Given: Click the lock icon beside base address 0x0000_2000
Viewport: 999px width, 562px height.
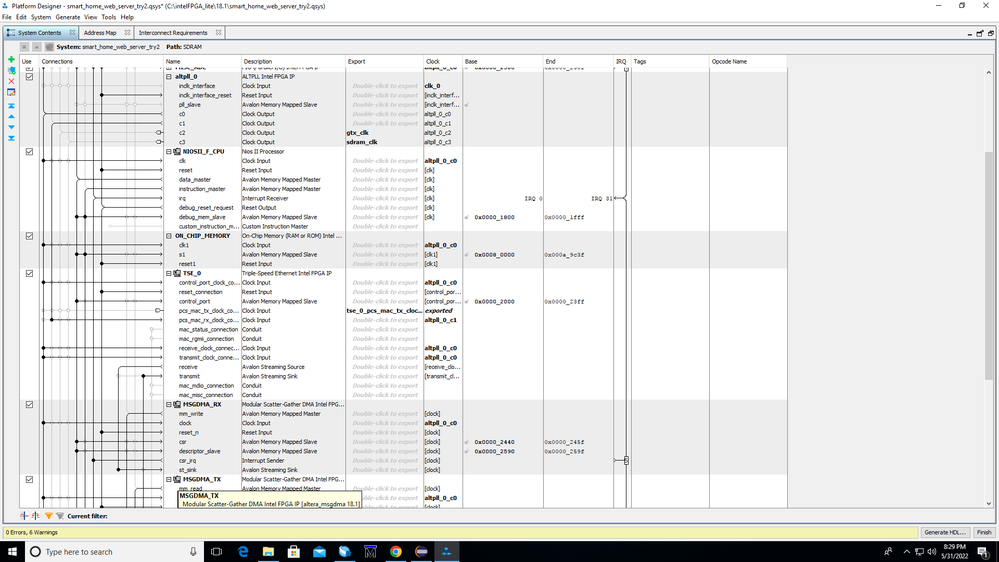Looking at the screenshot, I should [467, 301].
